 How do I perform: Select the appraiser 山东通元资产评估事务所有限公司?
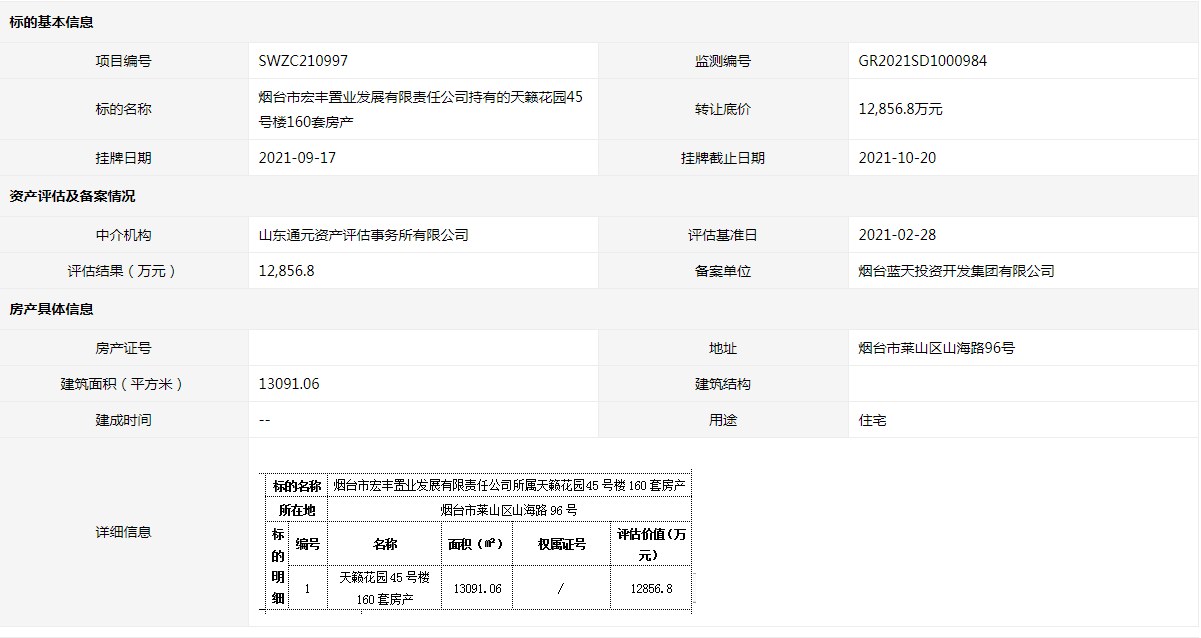tap(363, 235)
